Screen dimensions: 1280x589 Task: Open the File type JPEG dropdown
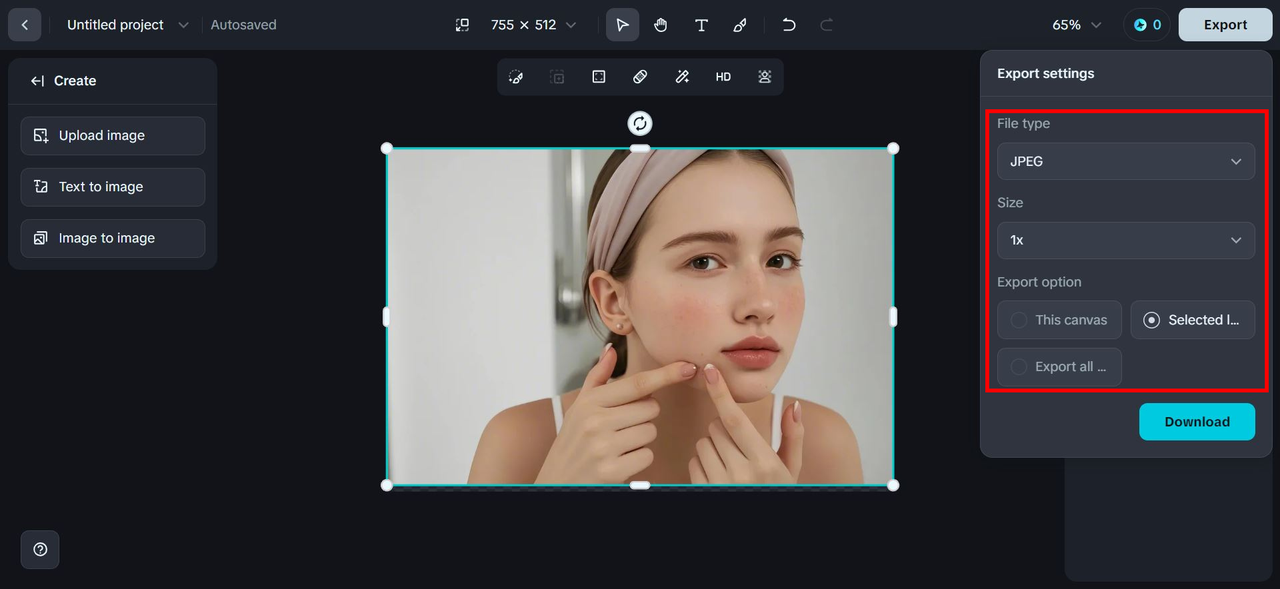coord(1126,161)
